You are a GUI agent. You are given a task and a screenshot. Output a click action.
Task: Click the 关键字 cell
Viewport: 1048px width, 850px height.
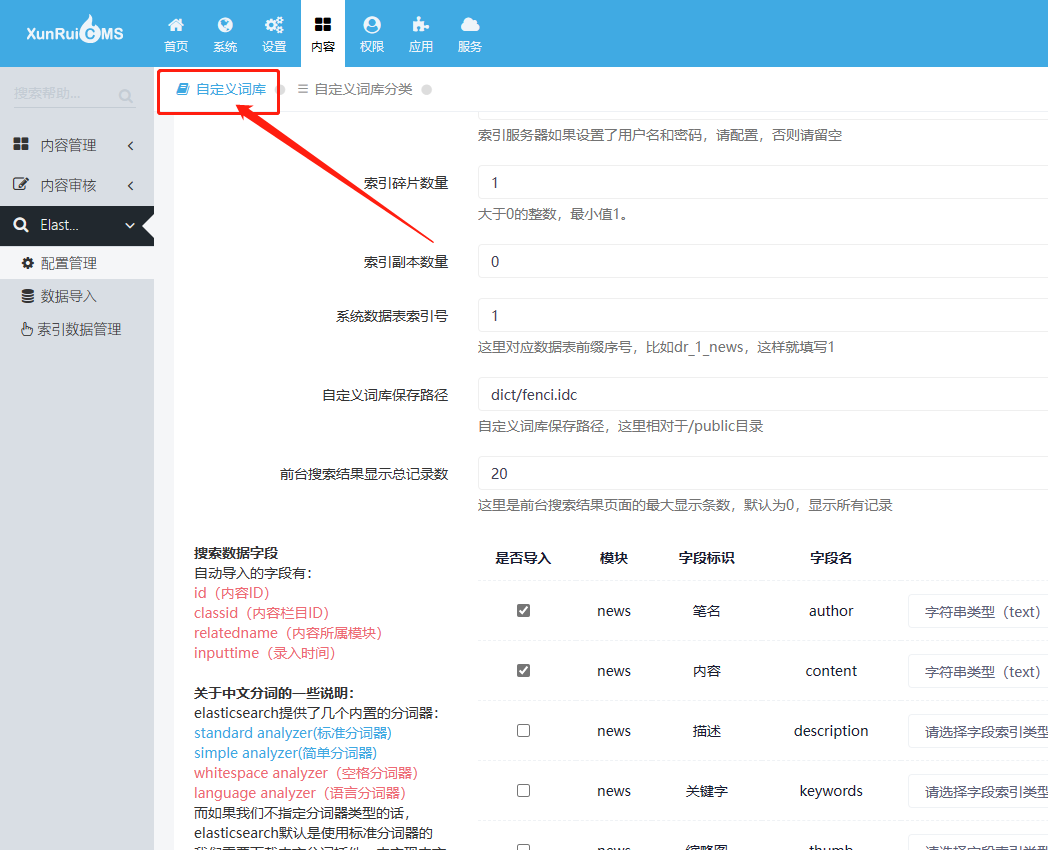pos(706,791)
